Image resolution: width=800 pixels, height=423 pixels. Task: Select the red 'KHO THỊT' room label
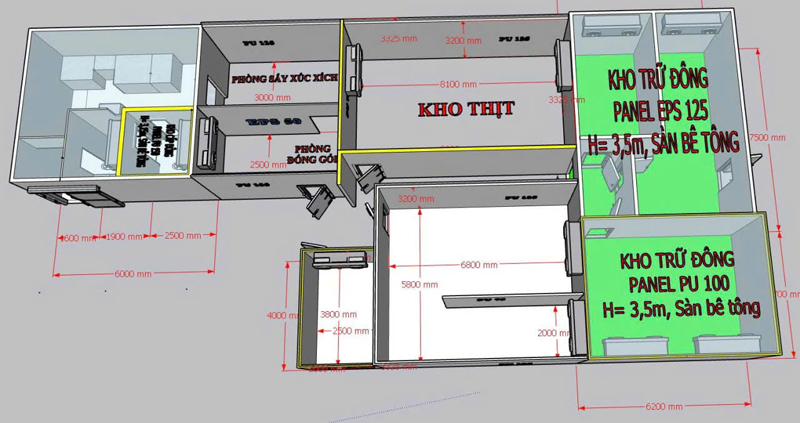[x=466, y=109]
